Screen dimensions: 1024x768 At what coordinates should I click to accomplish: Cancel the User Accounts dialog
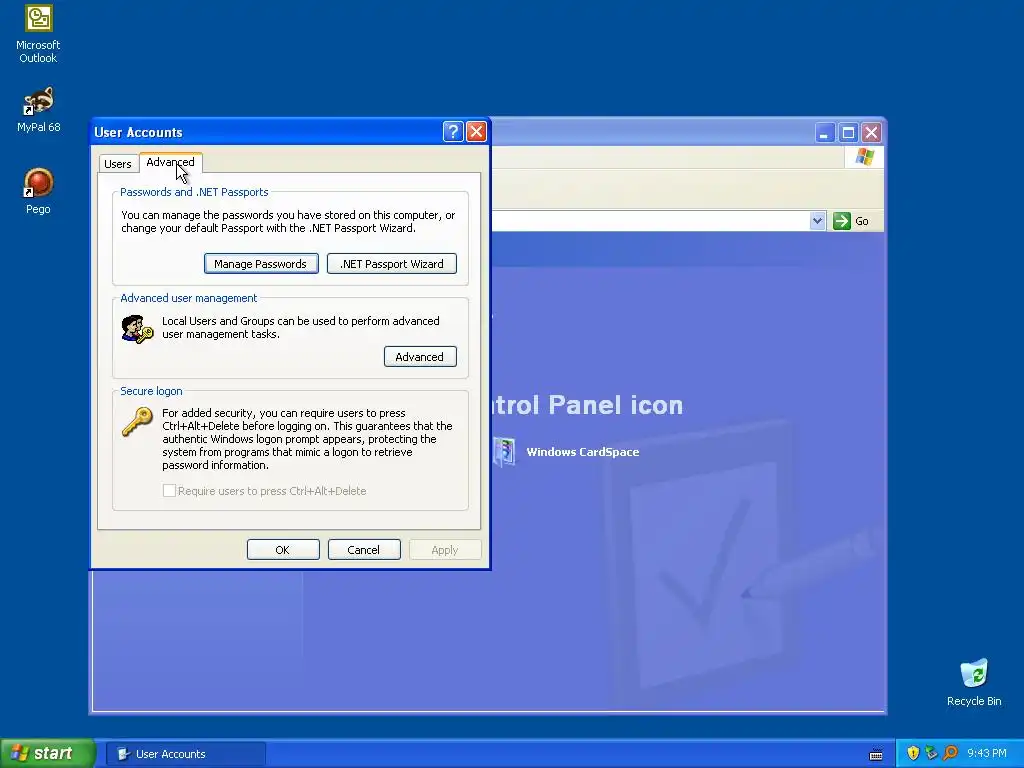(x=364, y=550)
